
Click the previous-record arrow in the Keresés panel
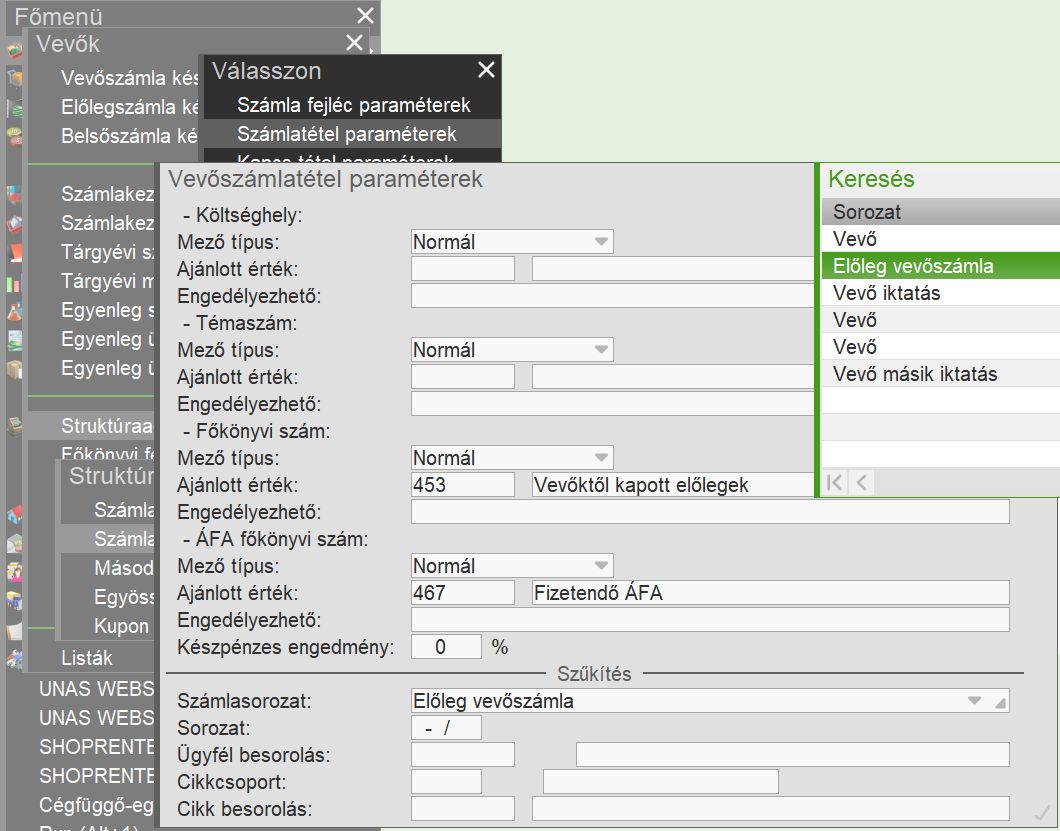(x=861, y=482)
